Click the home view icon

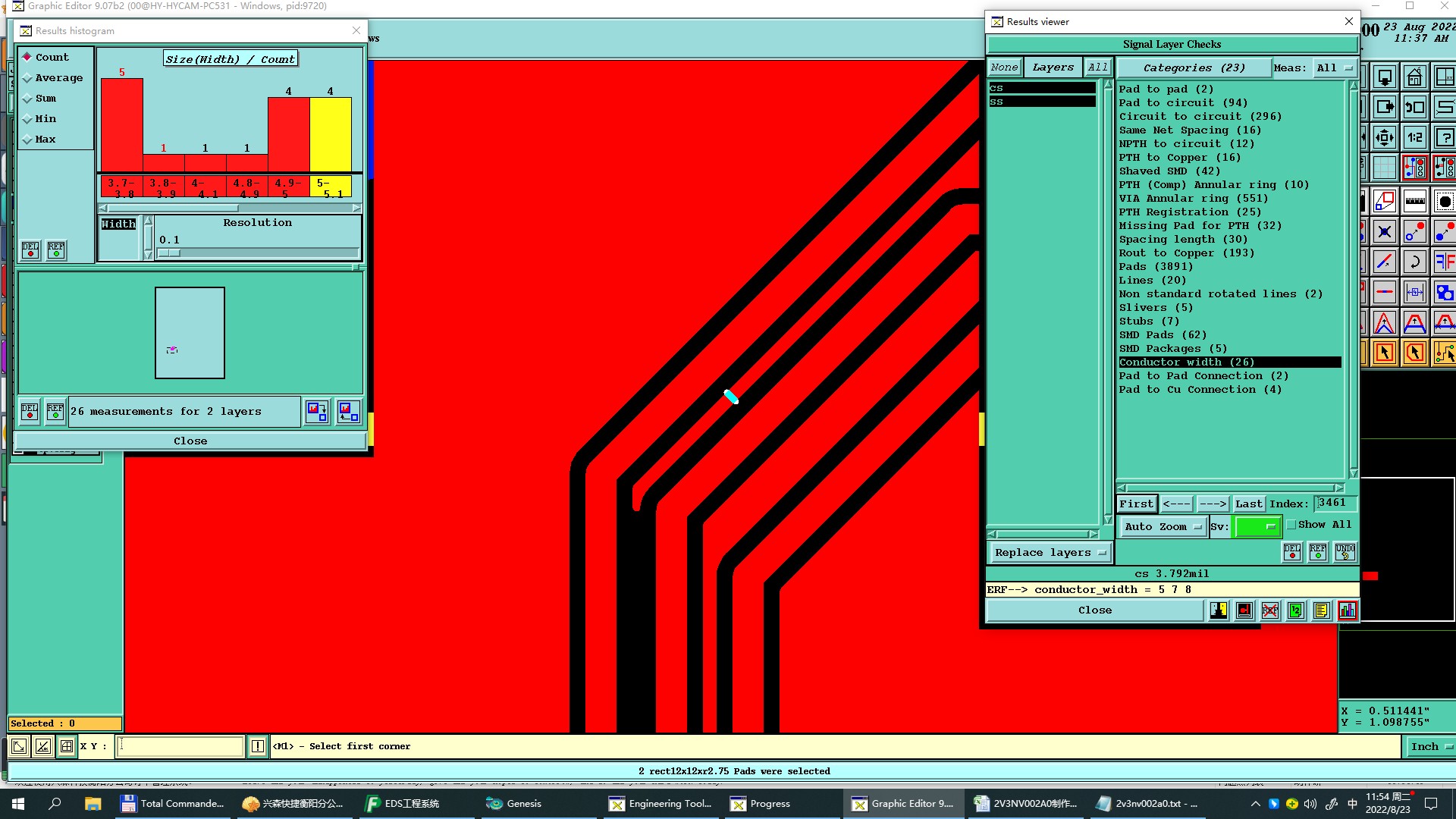point(1414,77)
